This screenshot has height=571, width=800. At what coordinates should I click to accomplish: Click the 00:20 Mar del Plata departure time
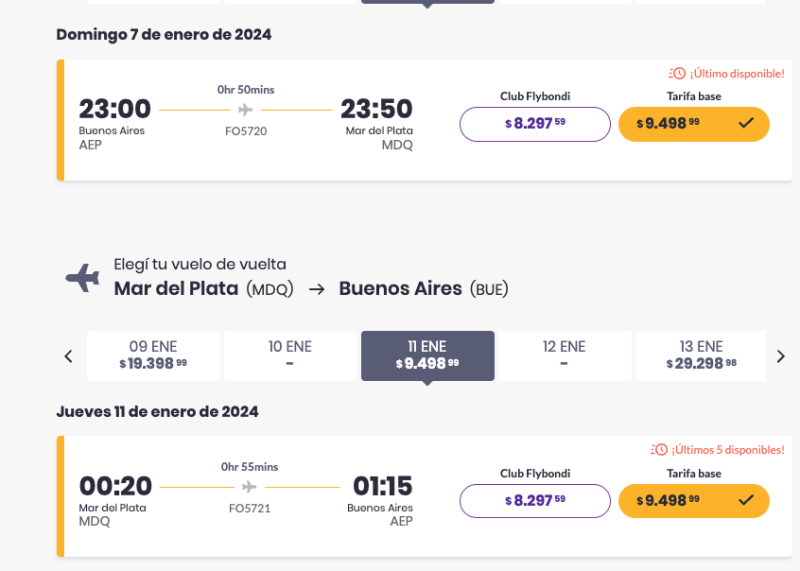[x=115, y=486]
